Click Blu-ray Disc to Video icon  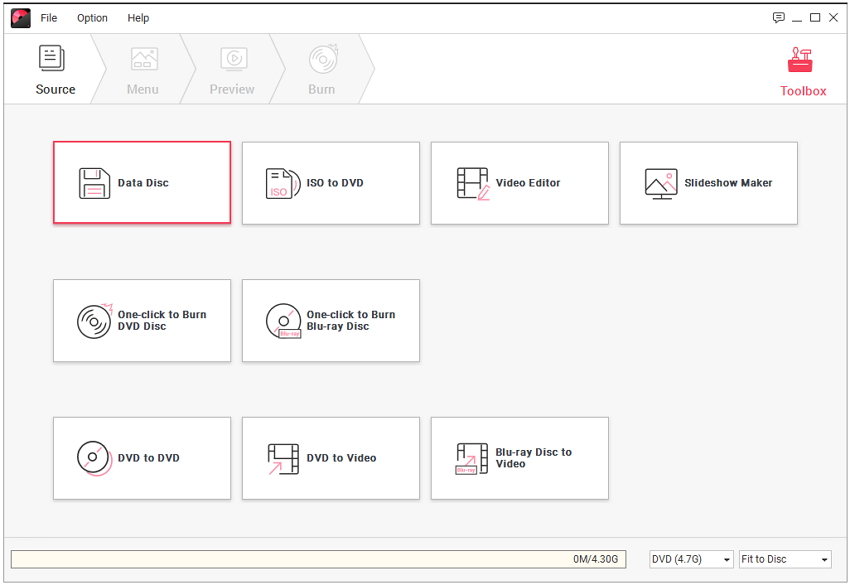coord(472,459)
